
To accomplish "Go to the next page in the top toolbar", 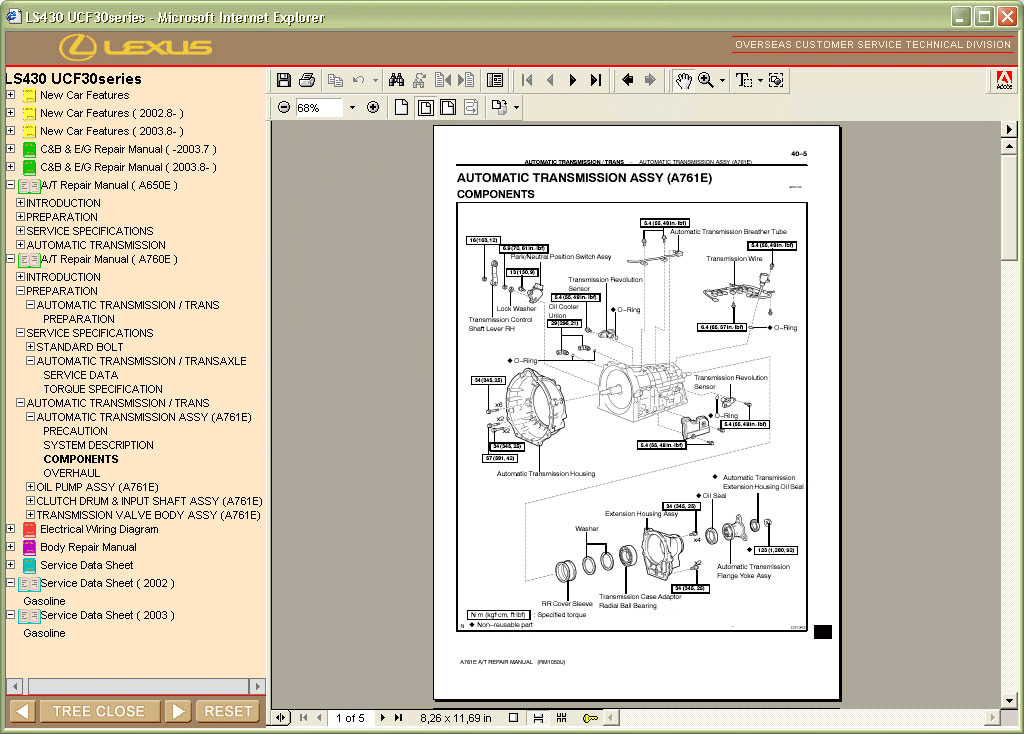I will (x=573, y=80).
